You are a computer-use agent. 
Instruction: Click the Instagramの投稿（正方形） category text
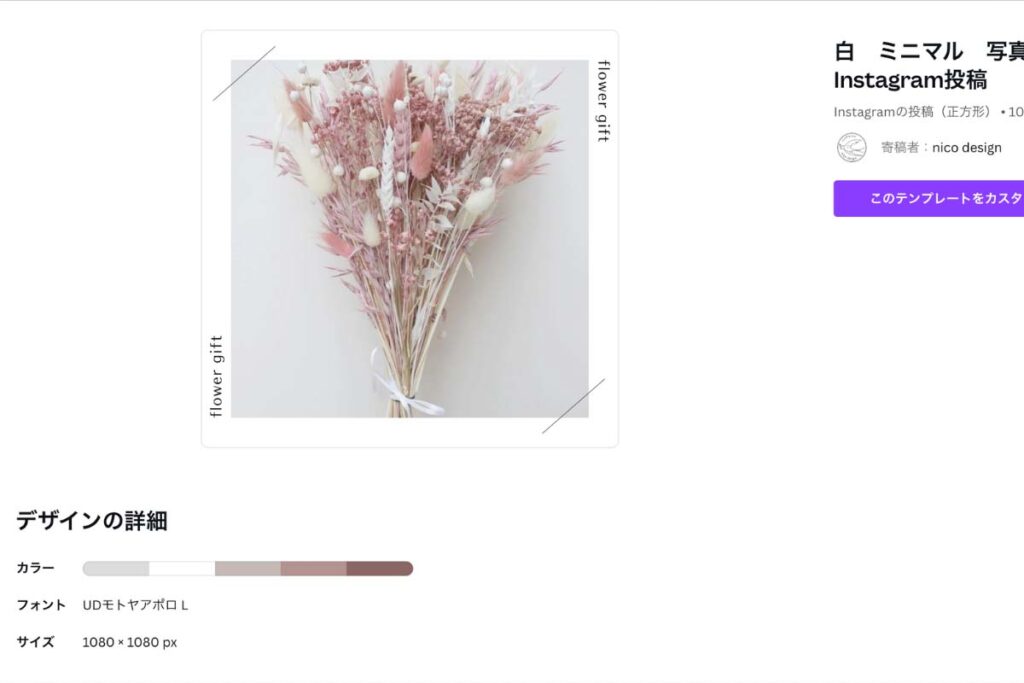[912, 112]
